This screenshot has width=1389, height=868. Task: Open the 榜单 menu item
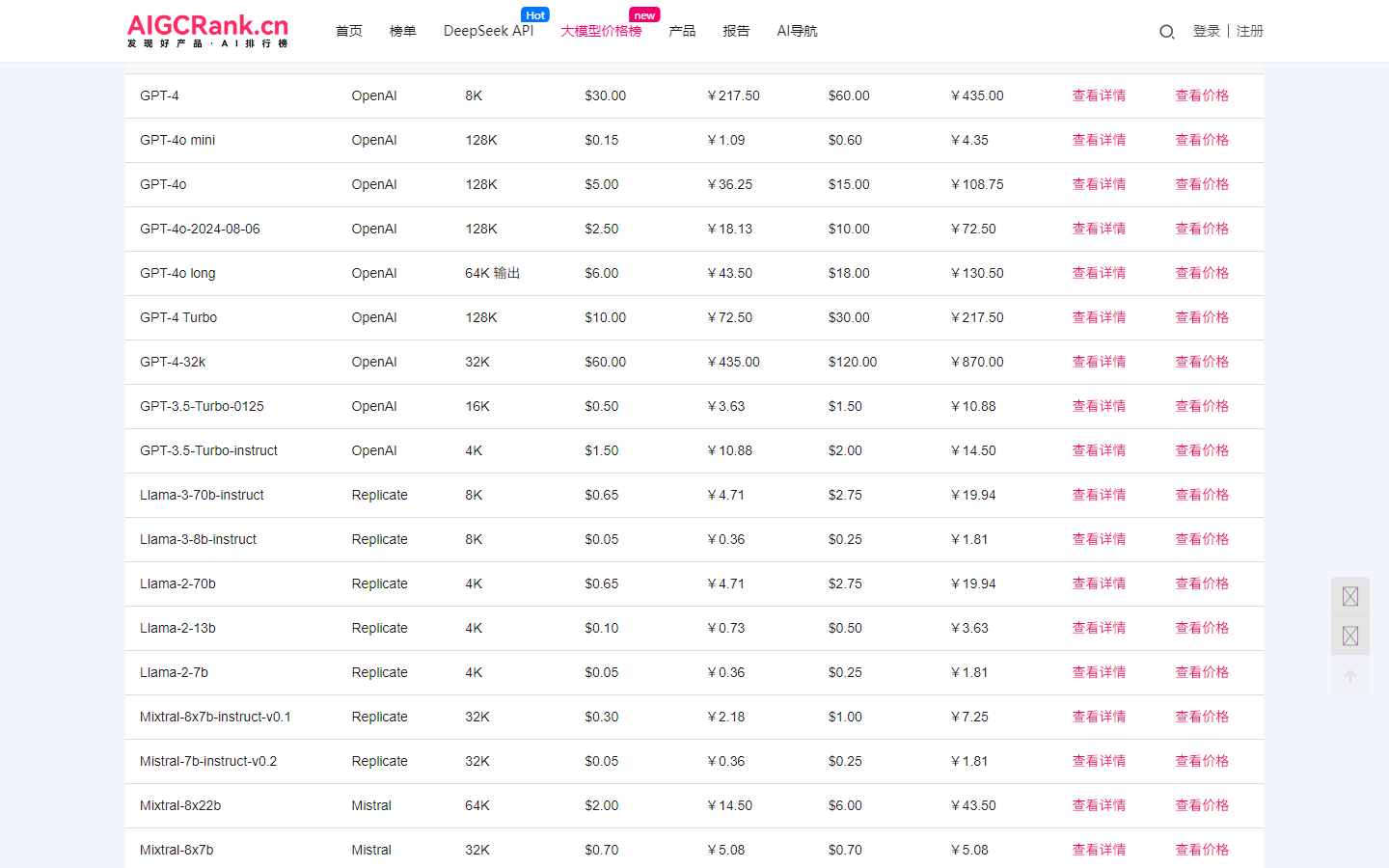coord(403,31)
